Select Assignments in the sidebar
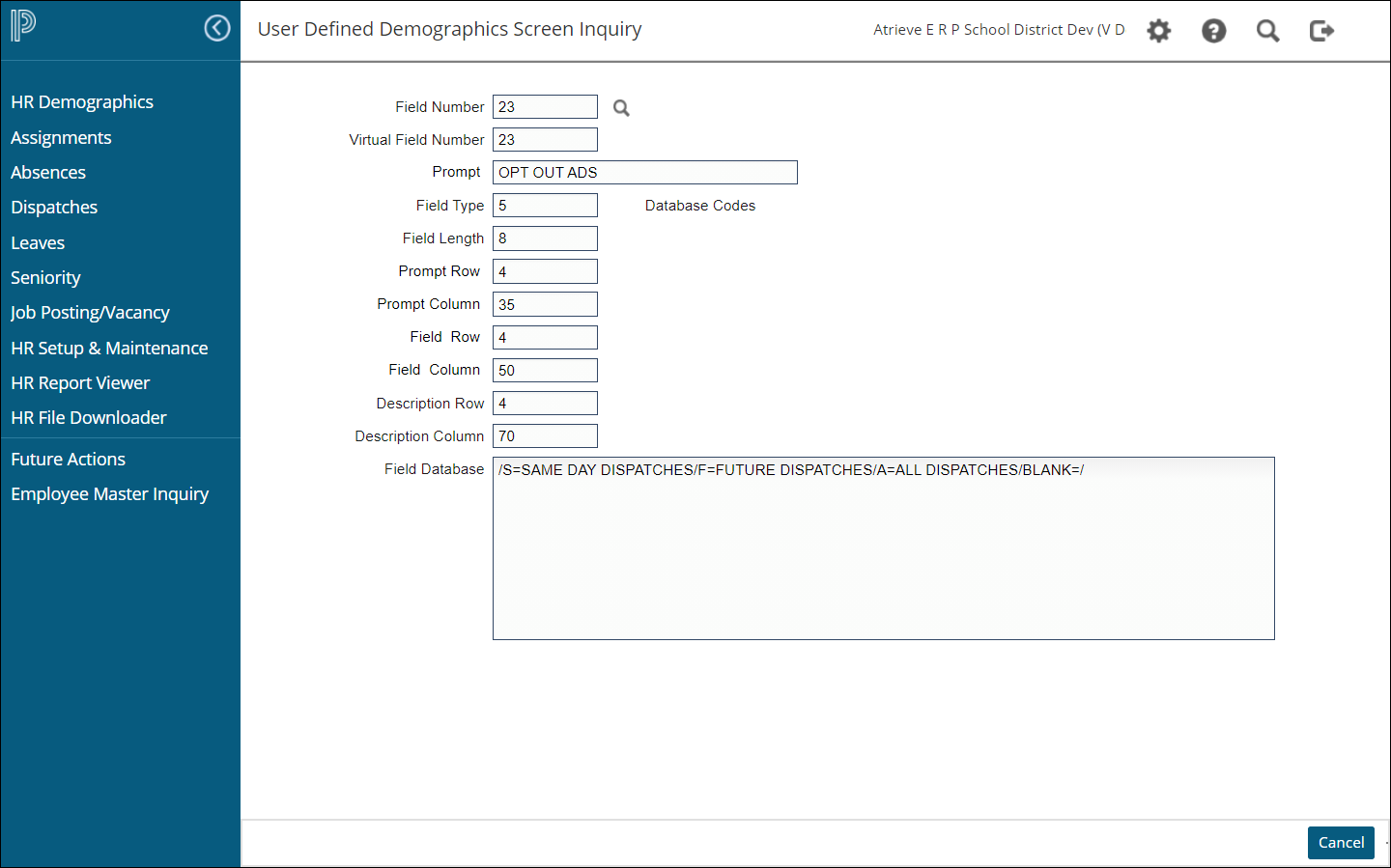This screenshot has width=1391, height=868. 61,138
